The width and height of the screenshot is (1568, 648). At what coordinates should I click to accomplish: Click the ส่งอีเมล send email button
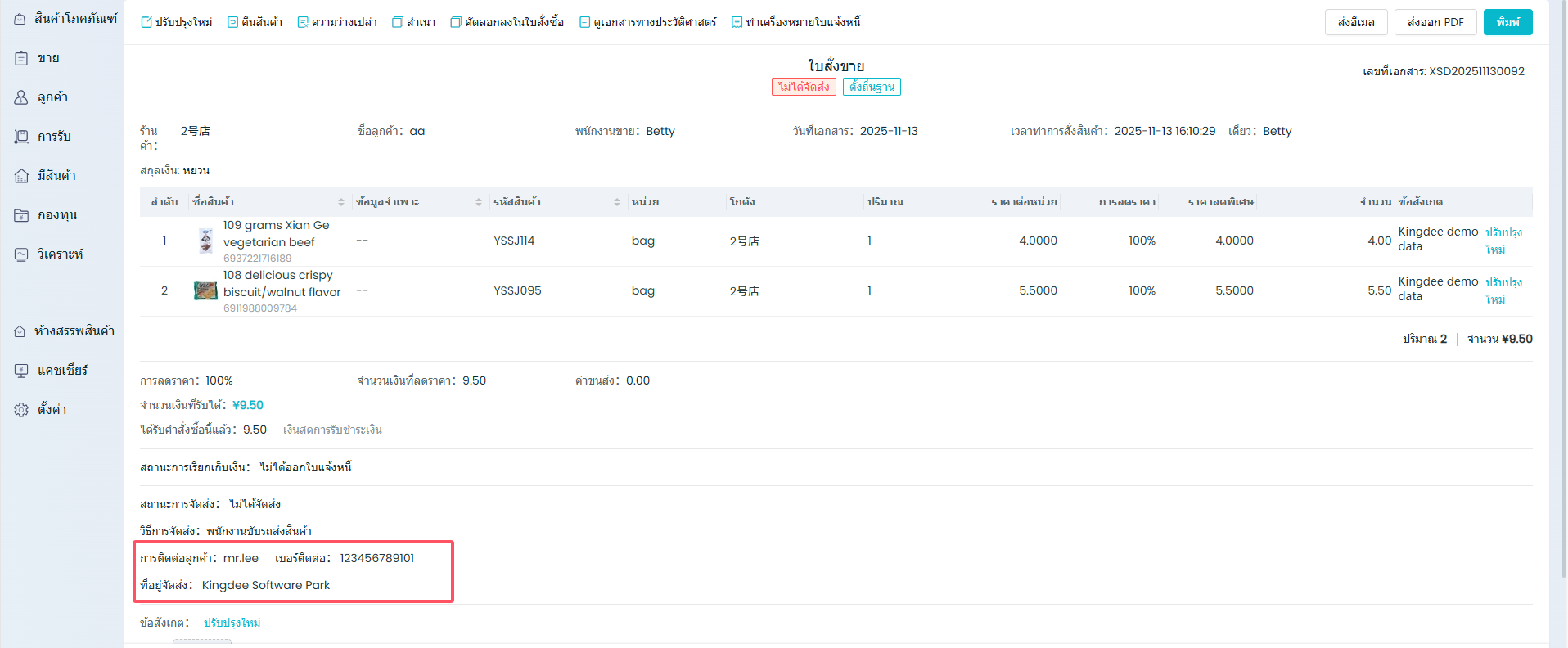[1356, 22]
